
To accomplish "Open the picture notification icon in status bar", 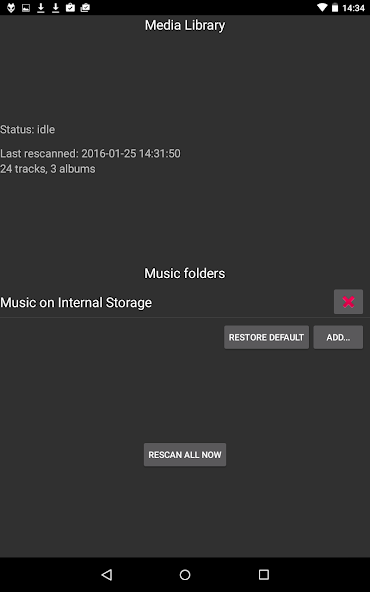I will (26, 8).
